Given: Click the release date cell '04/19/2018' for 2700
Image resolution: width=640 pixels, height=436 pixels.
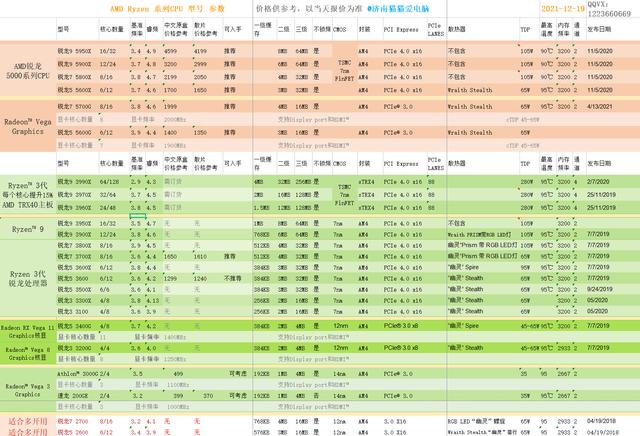Looking at the screenshot, I should click(x=601, y=421).
